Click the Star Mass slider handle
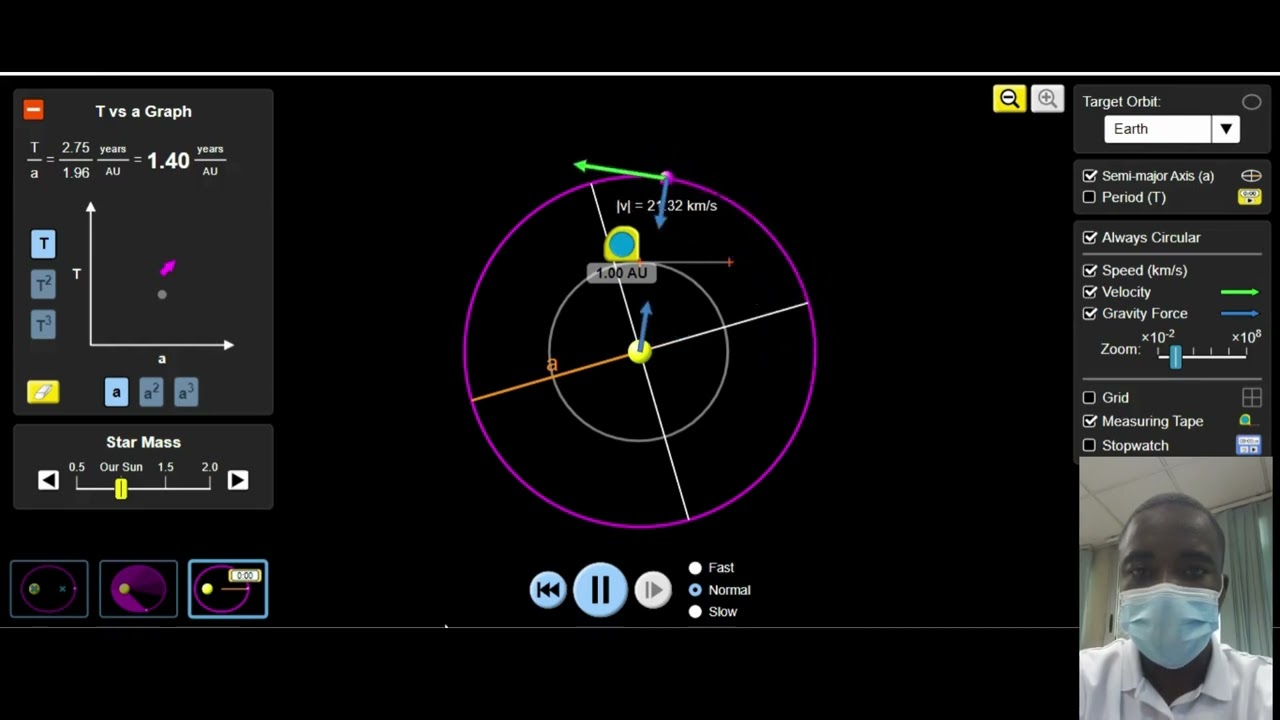Screen dimensions: 1280x720 point(121,488)
